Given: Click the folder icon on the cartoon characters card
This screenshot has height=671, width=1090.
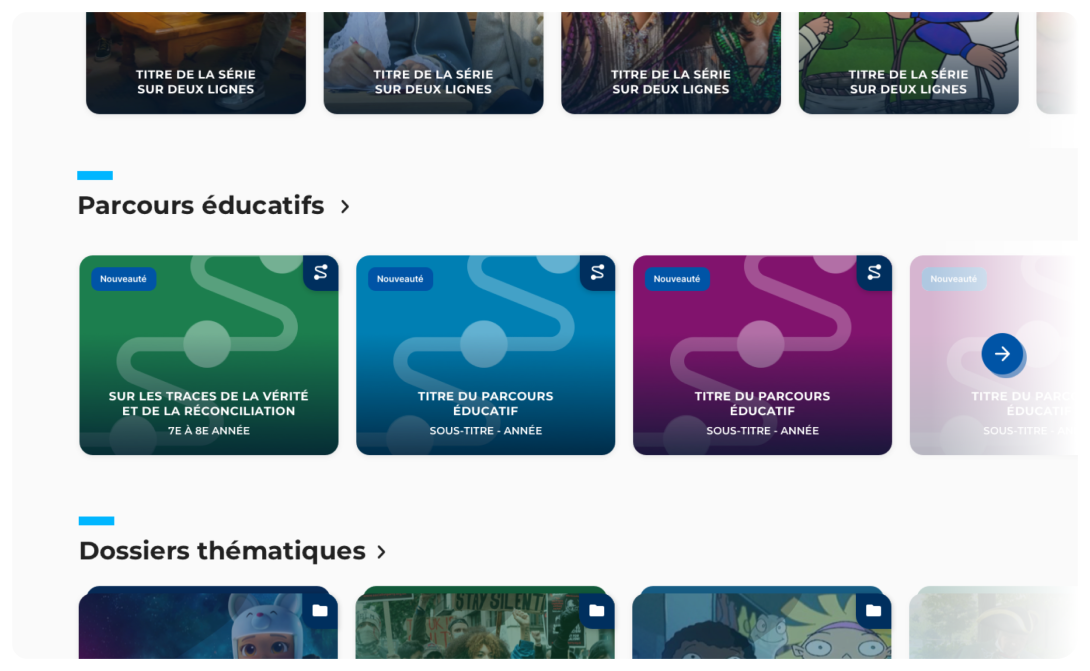Looking at the screenshot, I should pos(873,611).
